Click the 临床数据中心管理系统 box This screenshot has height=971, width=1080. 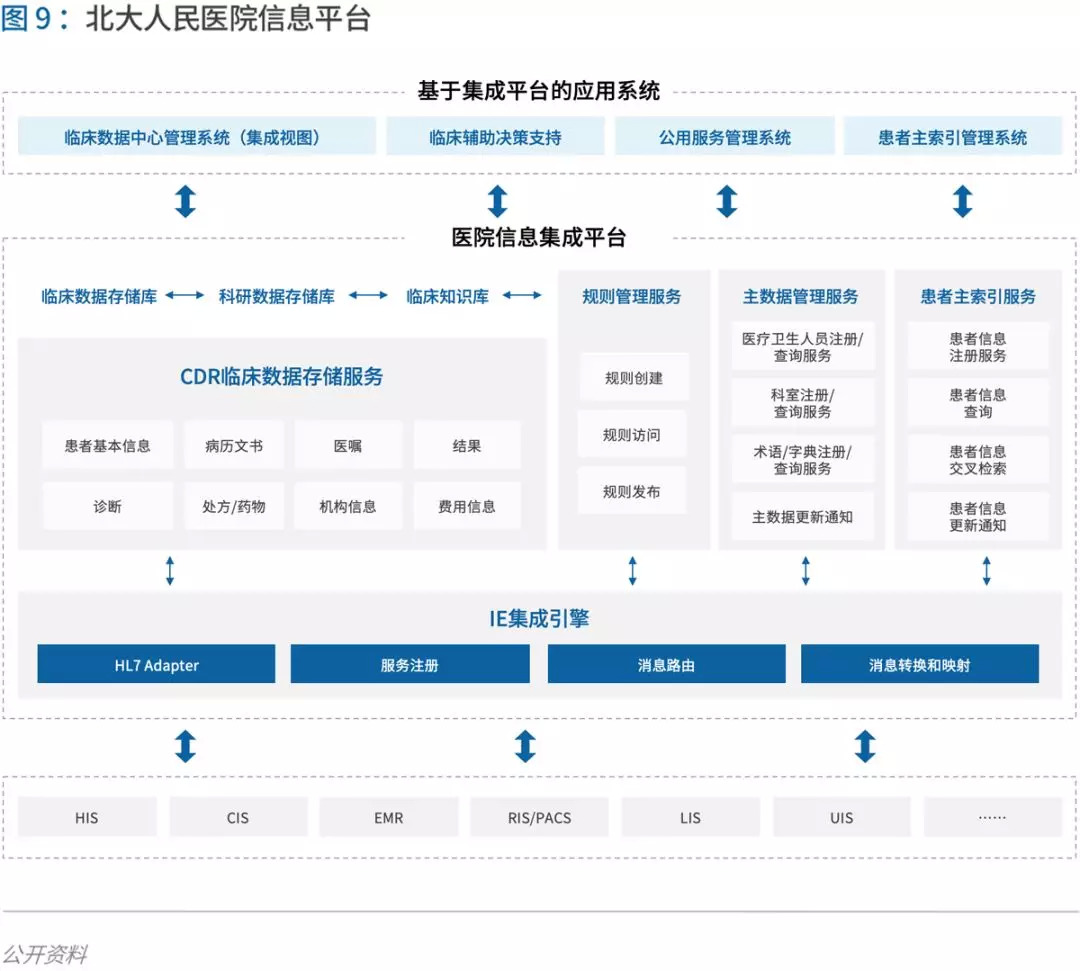click(x=196, y=136)
